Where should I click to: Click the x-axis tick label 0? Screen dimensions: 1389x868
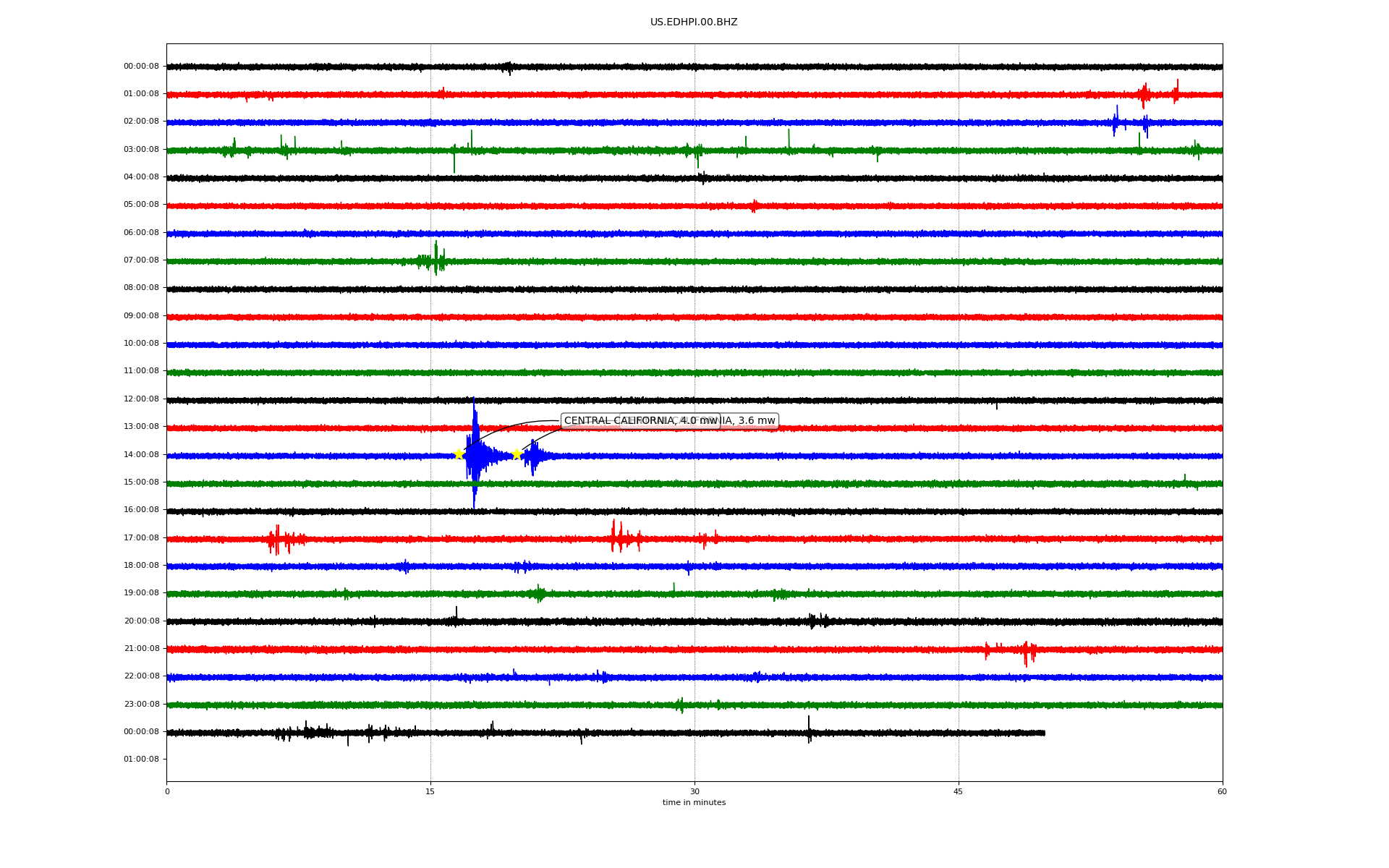pos(167,791)
